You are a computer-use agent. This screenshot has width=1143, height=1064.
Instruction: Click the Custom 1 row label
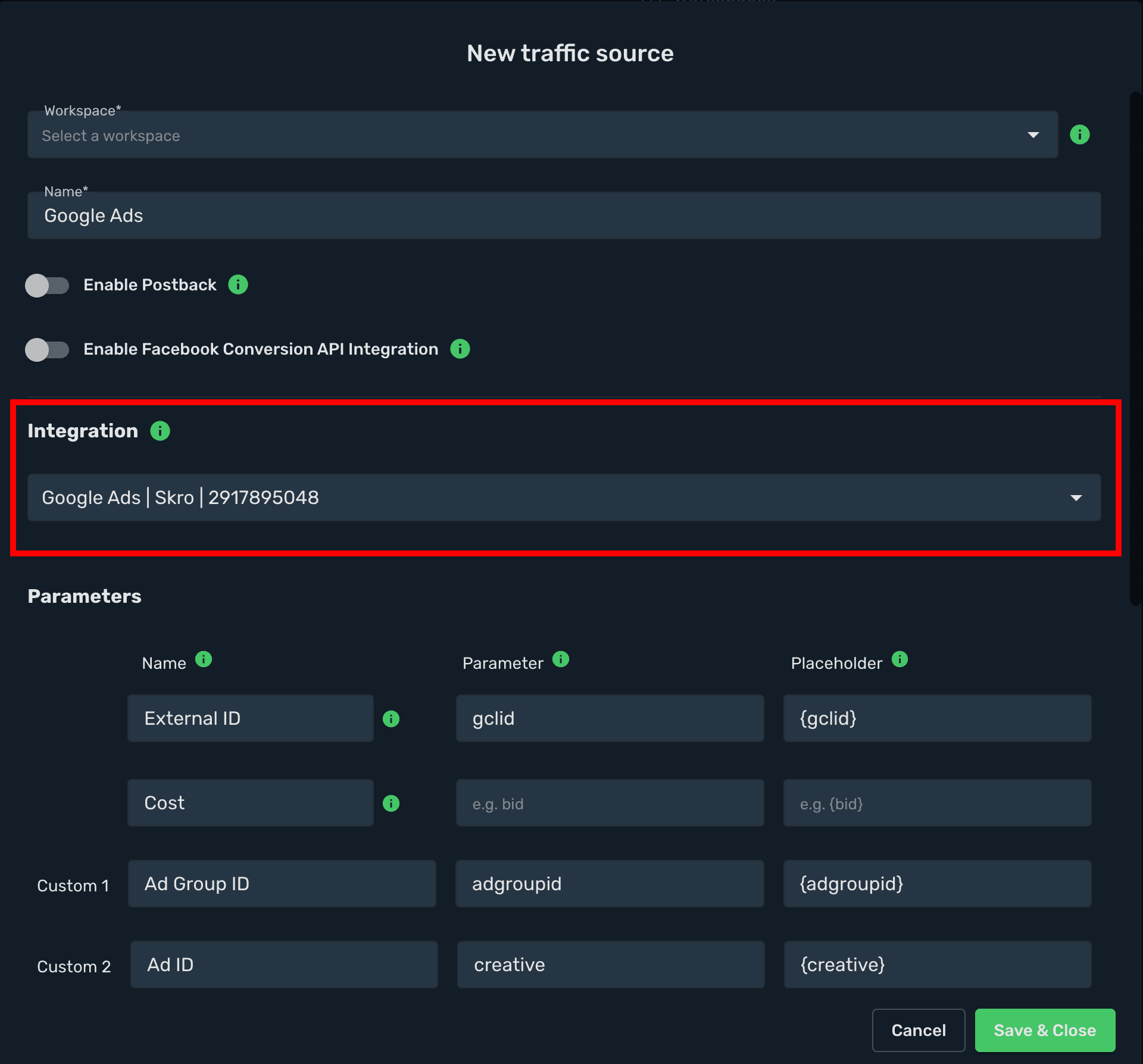point(73,885)
